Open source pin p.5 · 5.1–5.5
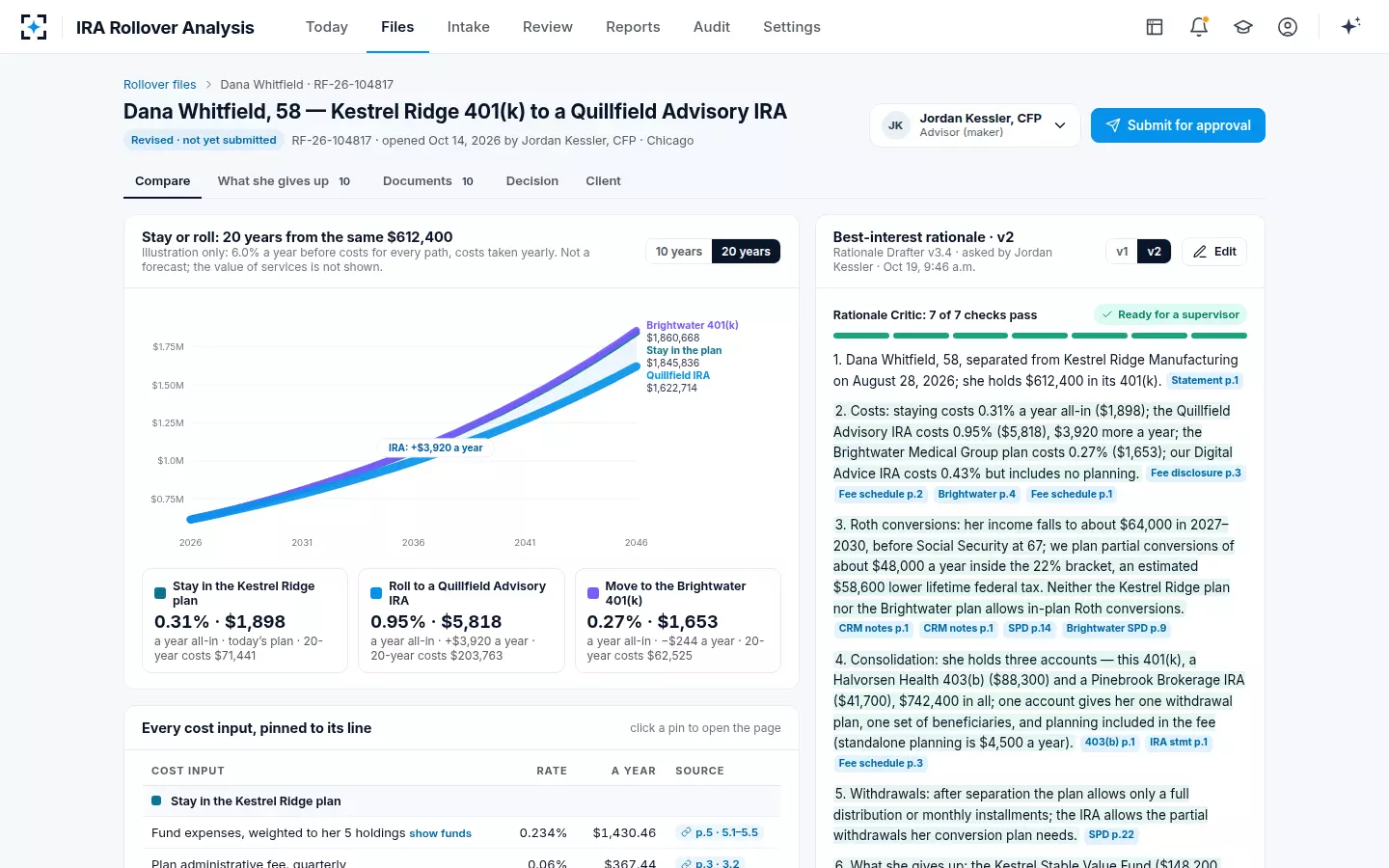 [x=720, y=832]
